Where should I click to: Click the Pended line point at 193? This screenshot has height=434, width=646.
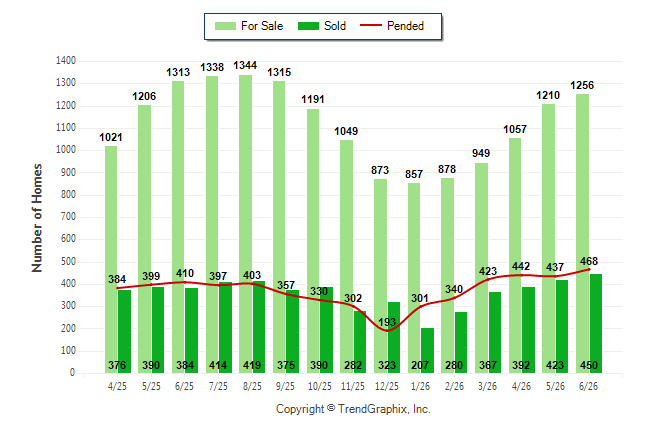click(387, 331)
